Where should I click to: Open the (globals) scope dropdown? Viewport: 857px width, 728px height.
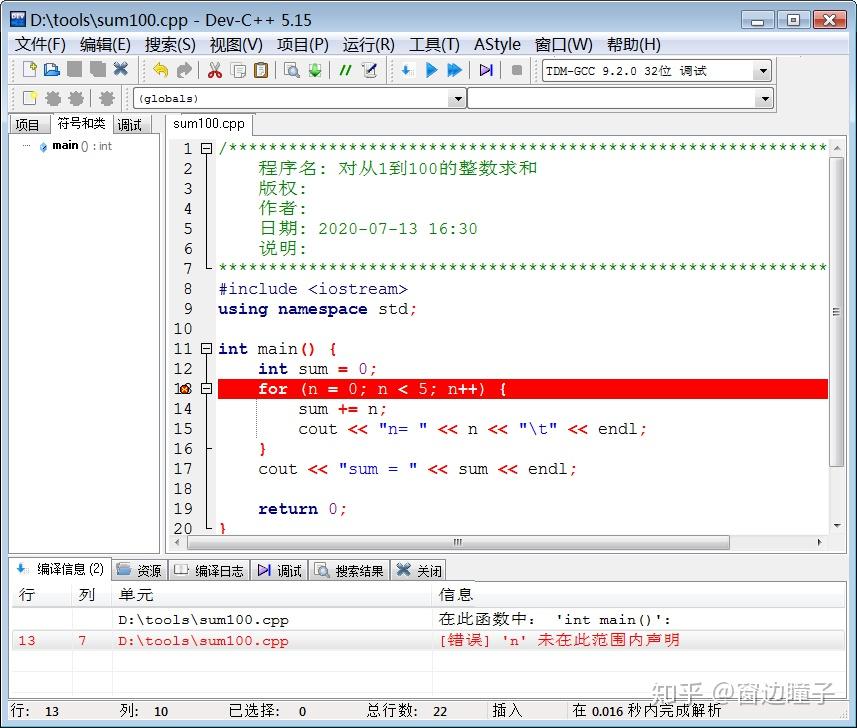(457, 99)
